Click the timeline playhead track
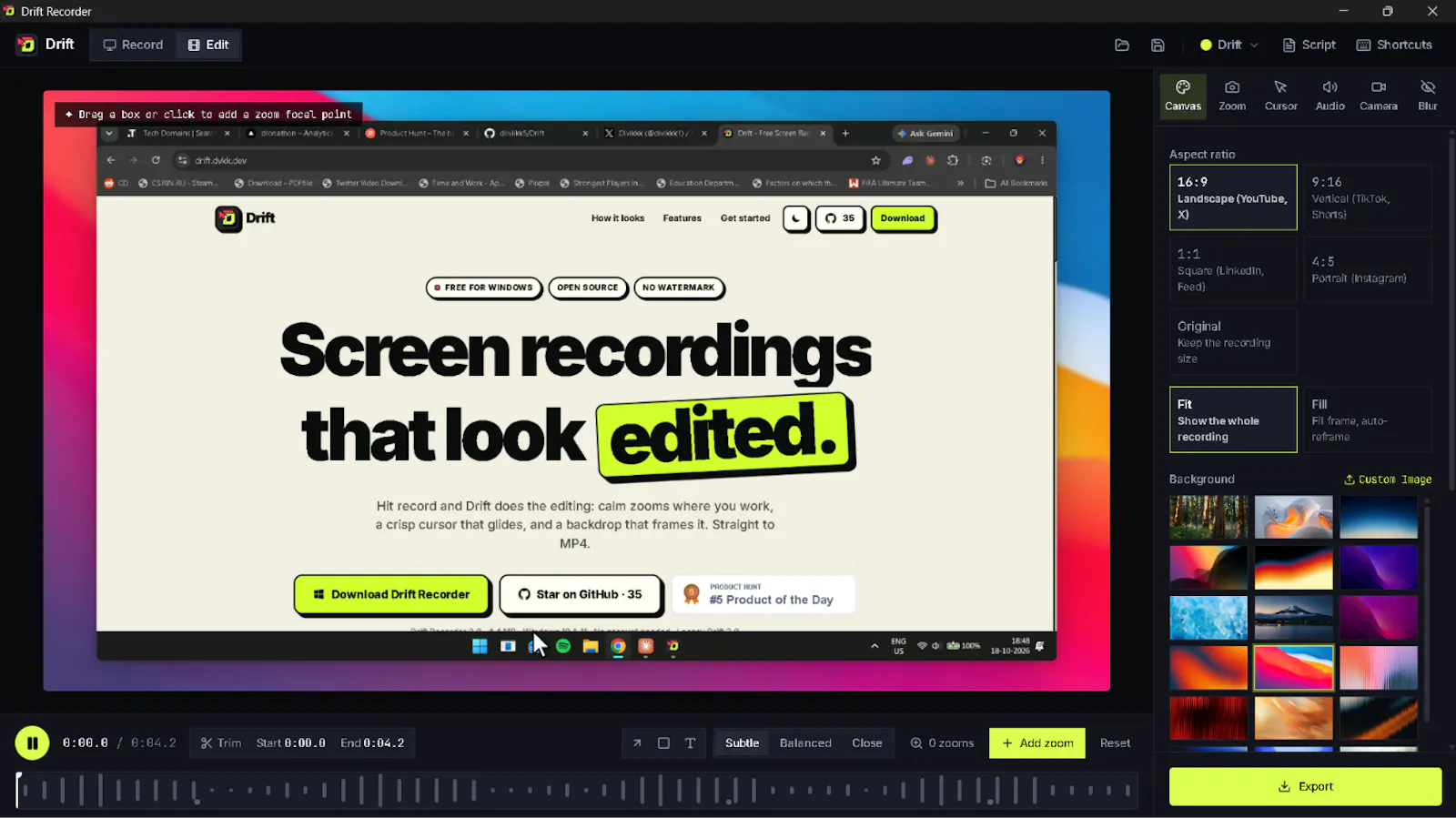 click(x=577, y=790)
